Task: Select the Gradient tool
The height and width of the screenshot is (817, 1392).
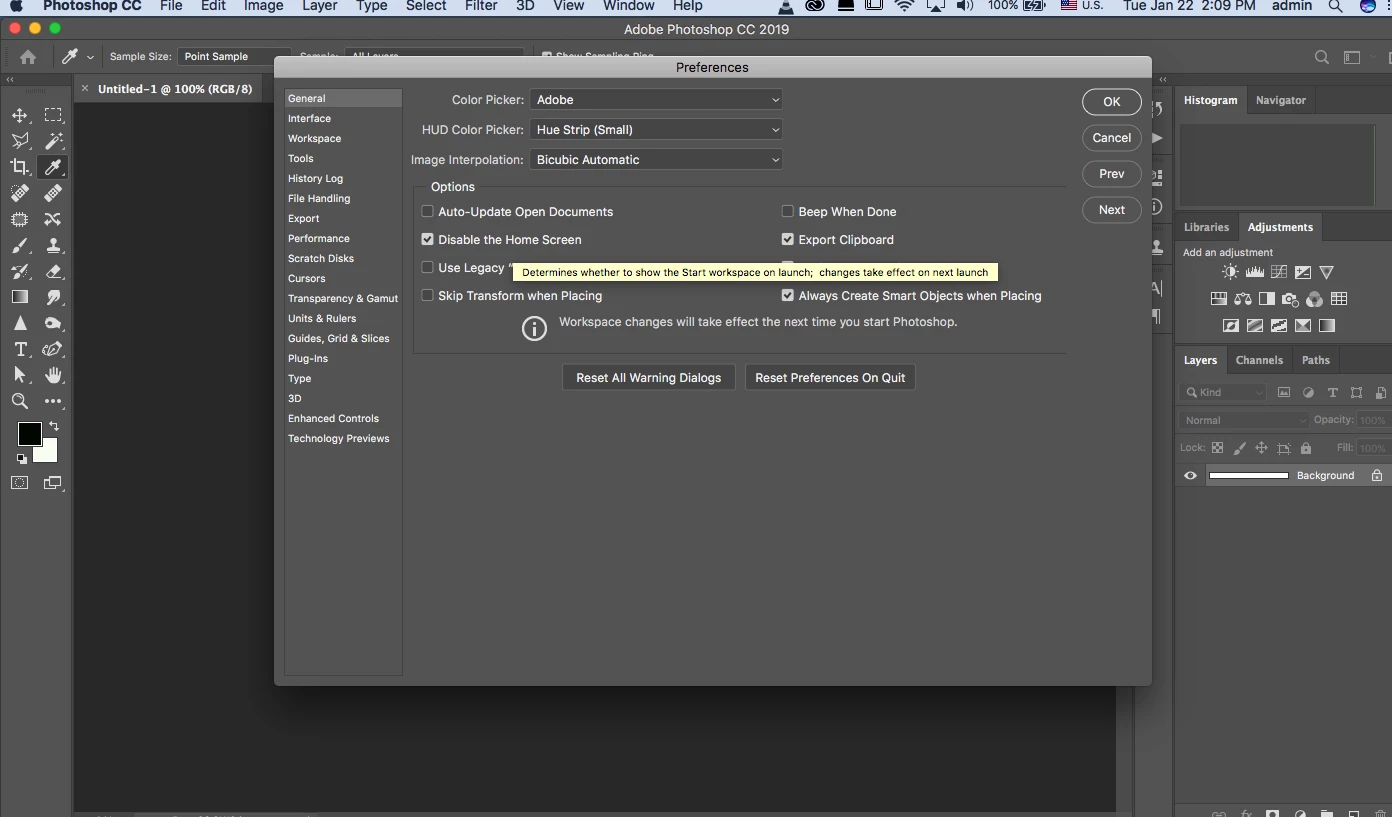Action: pos(20,297)
